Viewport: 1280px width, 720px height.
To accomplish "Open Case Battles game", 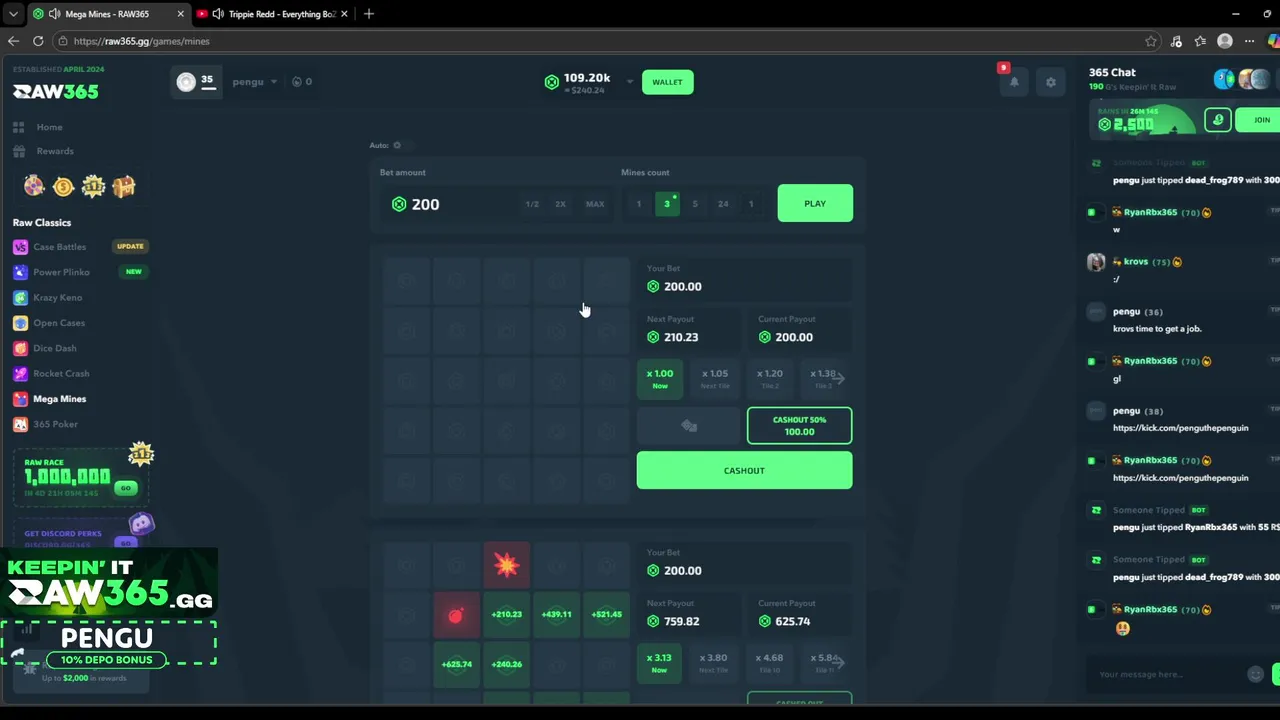I will coord(59,247).
